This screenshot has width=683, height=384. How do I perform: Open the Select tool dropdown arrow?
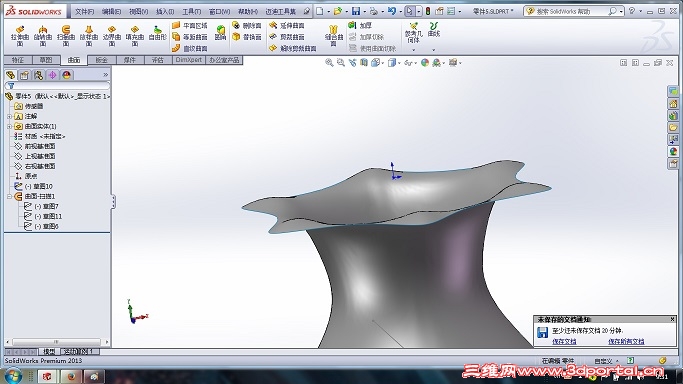coord(419,11)
